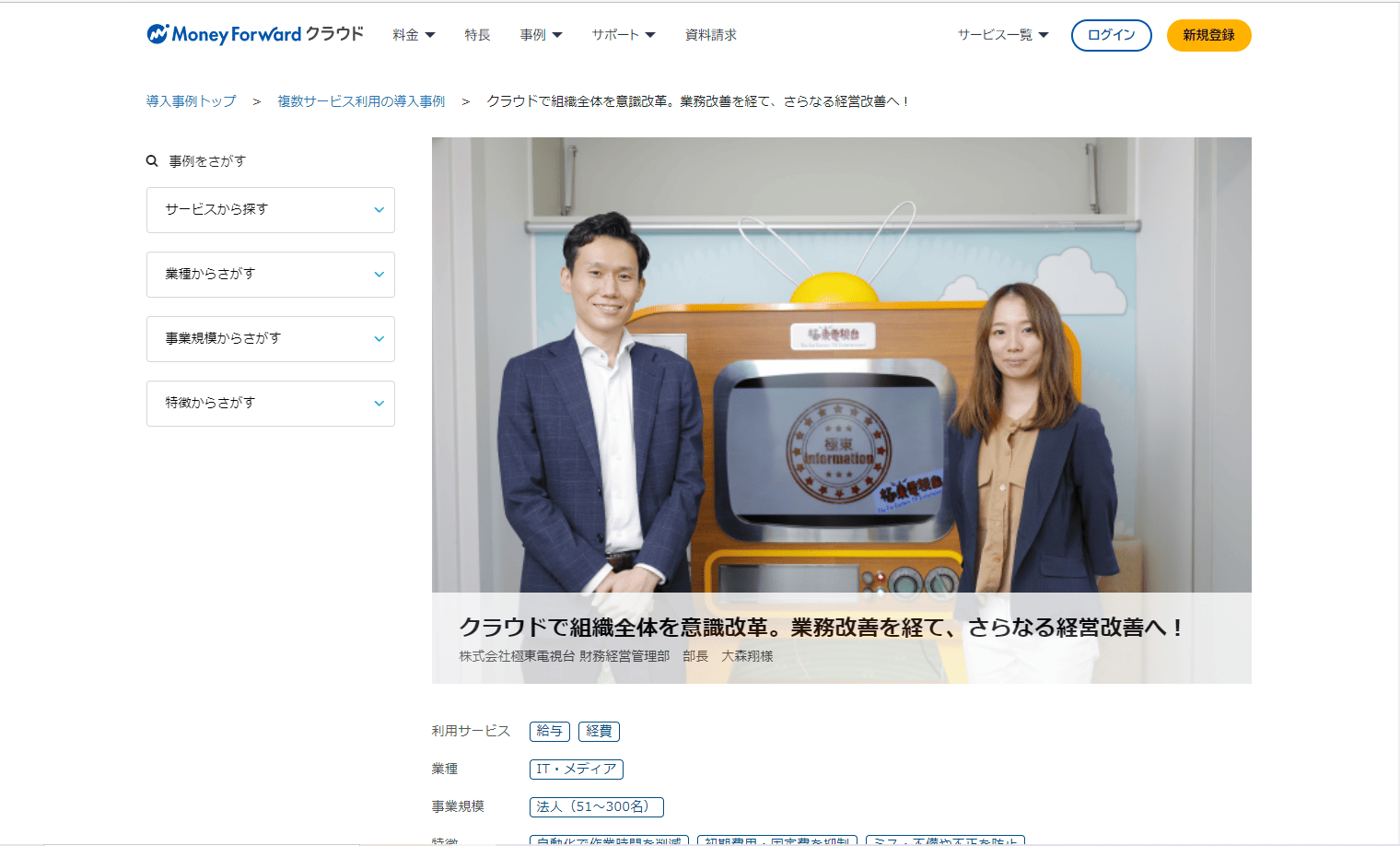Expand the 特徴からさがす filter

point(271,404)
